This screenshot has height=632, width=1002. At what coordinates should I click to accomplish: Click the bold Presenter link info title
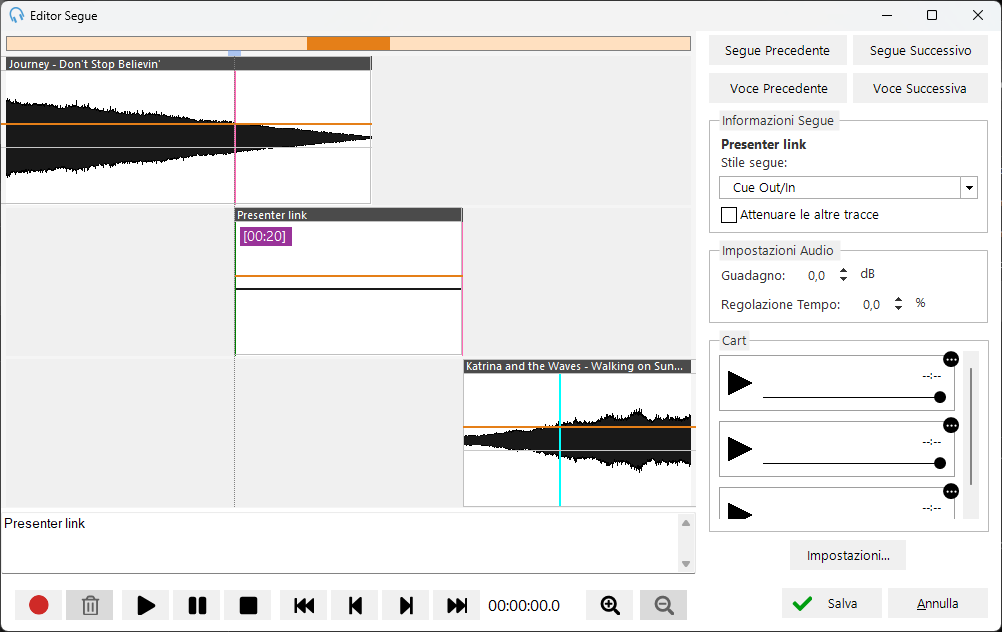click(764, 144)
